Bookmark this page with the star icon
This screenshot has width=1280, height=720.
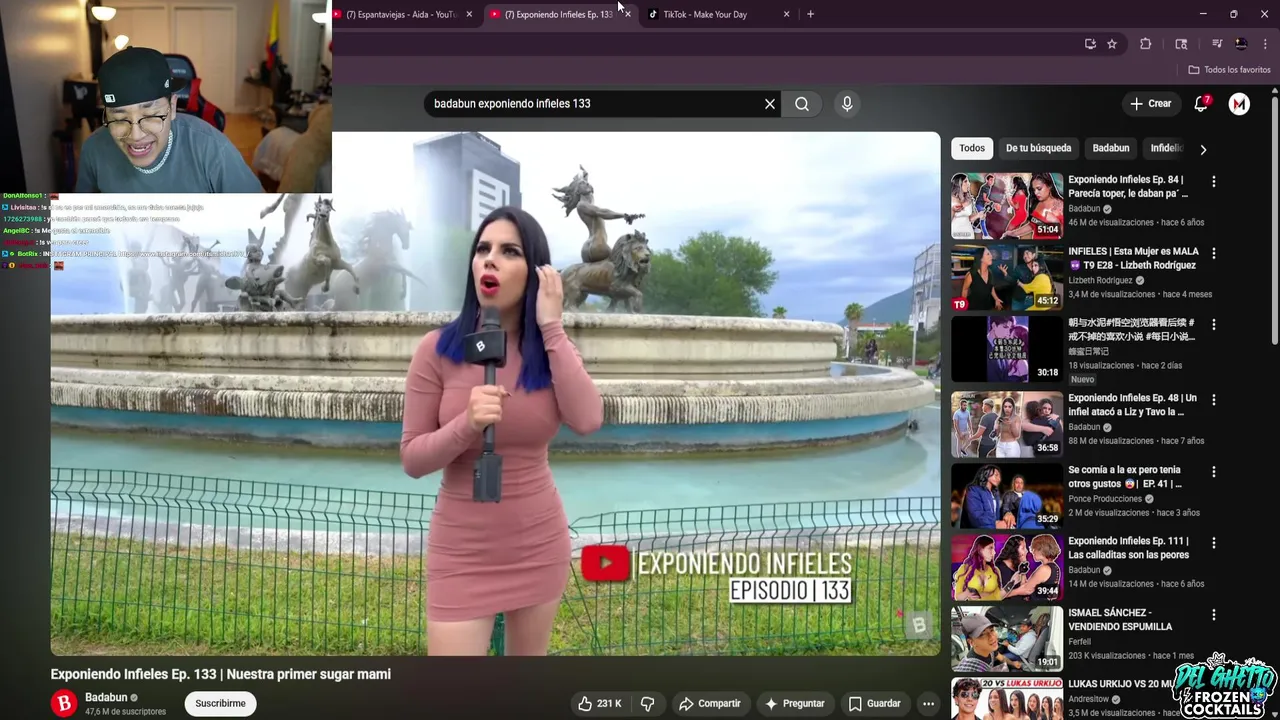point(1112,44)
